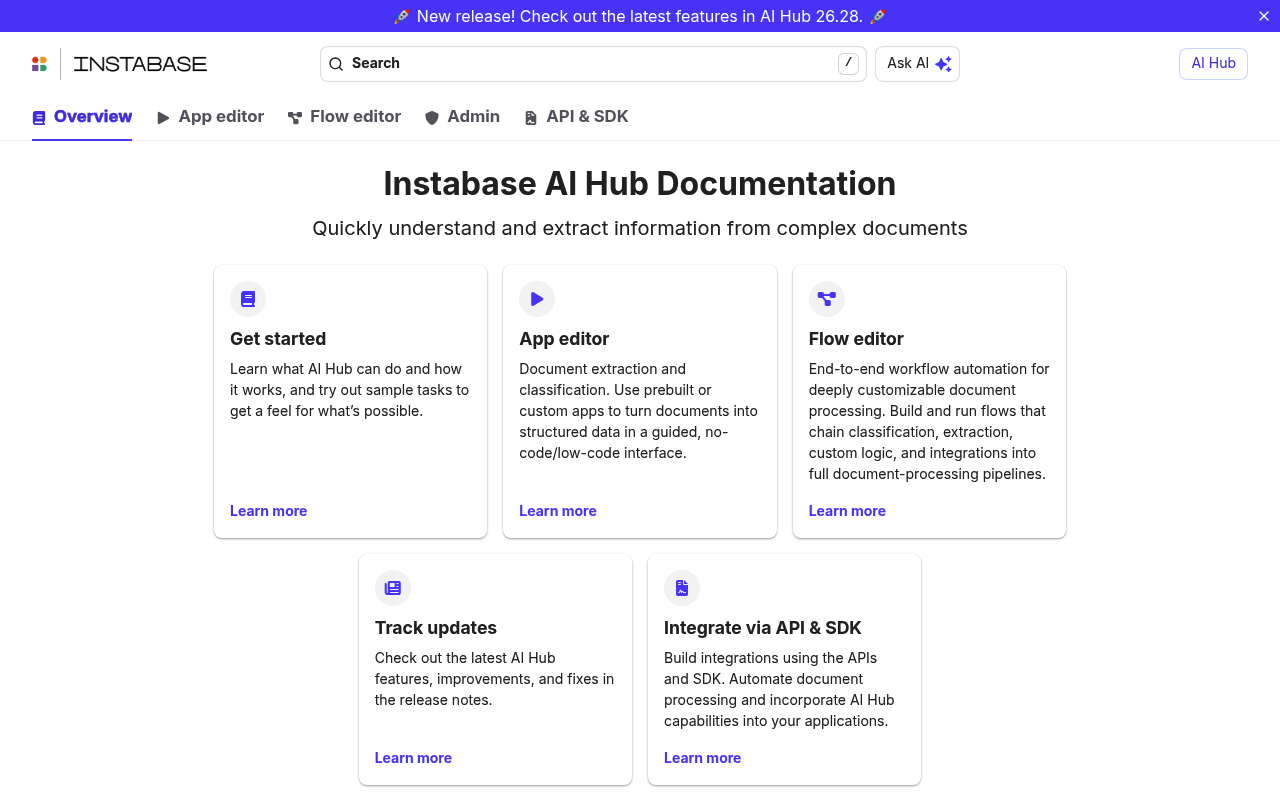The width and height of the screenshot is (1280, 800).
Task: Click the magnifier icon in Search
Action: tap(336, 64)
